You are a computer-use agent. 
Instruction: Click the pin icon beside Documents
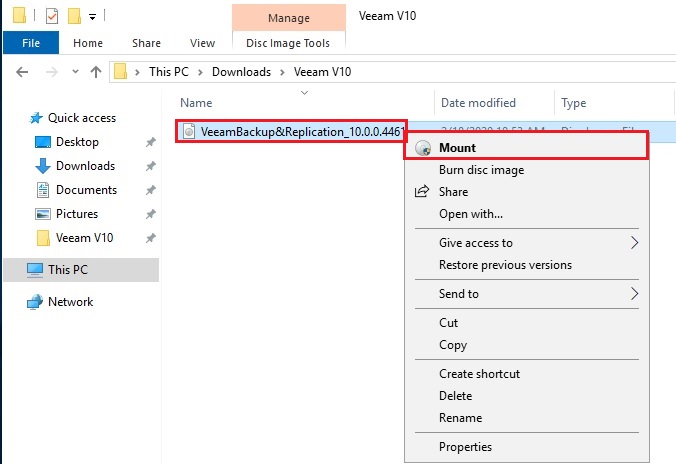click(x=150, y=190)
